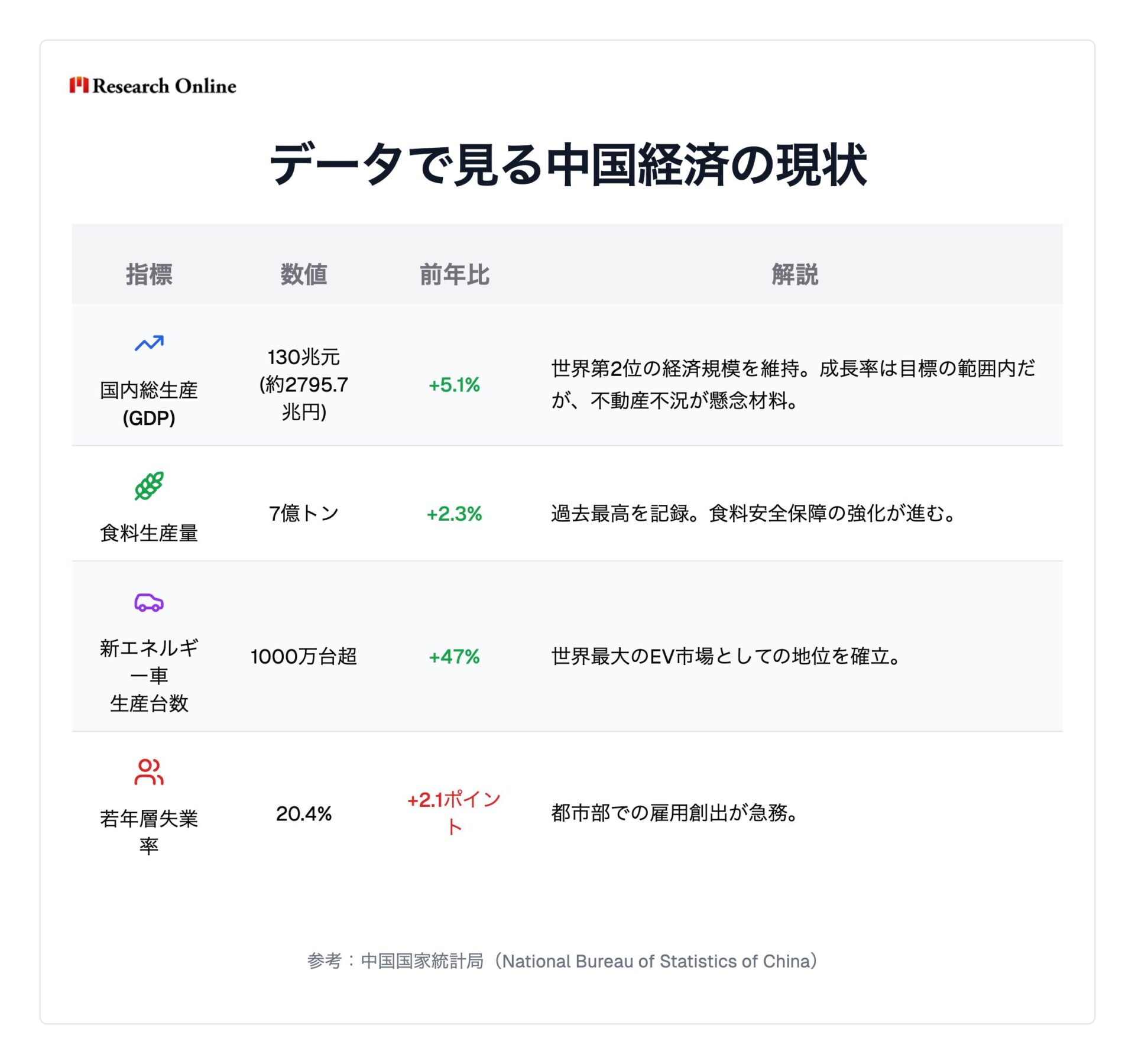The image size is (1135, 1064).
Task: Click the blue GDP trending-up arrow icon
Action: pyautogui.click(x=149, y=343)
